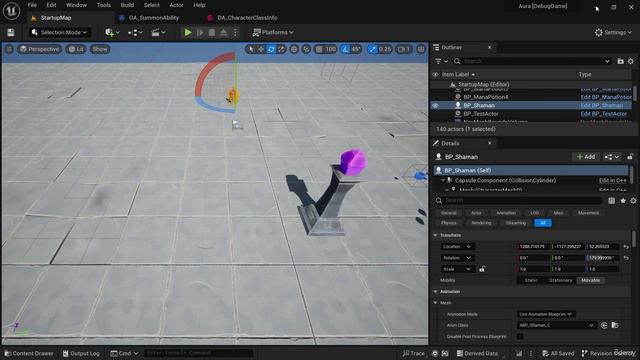640x360 pixels.
Task: Open the Details panel settings gear
Action: pyautogui.click(x=633, y=200)
